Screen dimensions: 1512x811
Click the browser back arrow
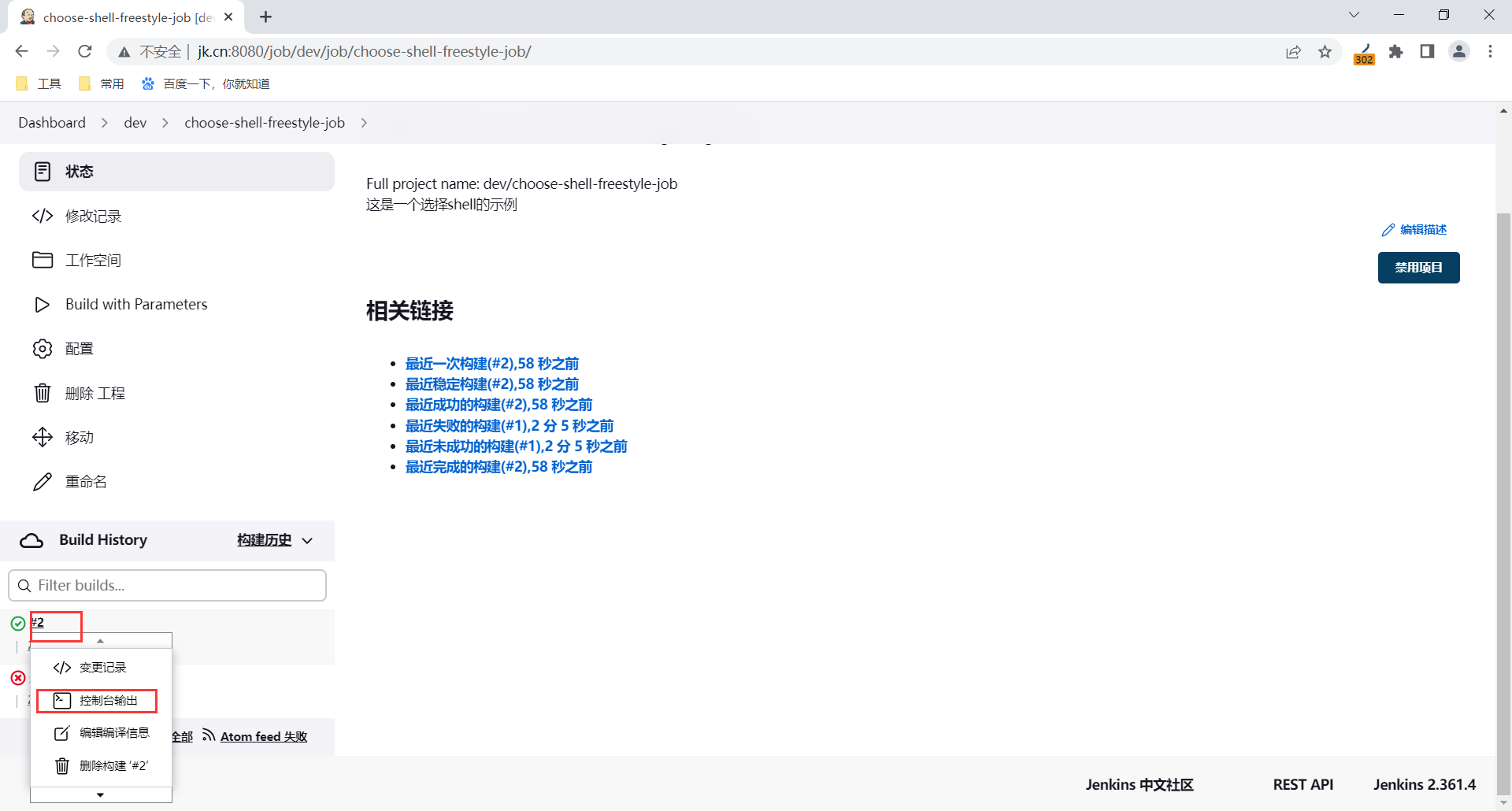[x=21, y=51]
